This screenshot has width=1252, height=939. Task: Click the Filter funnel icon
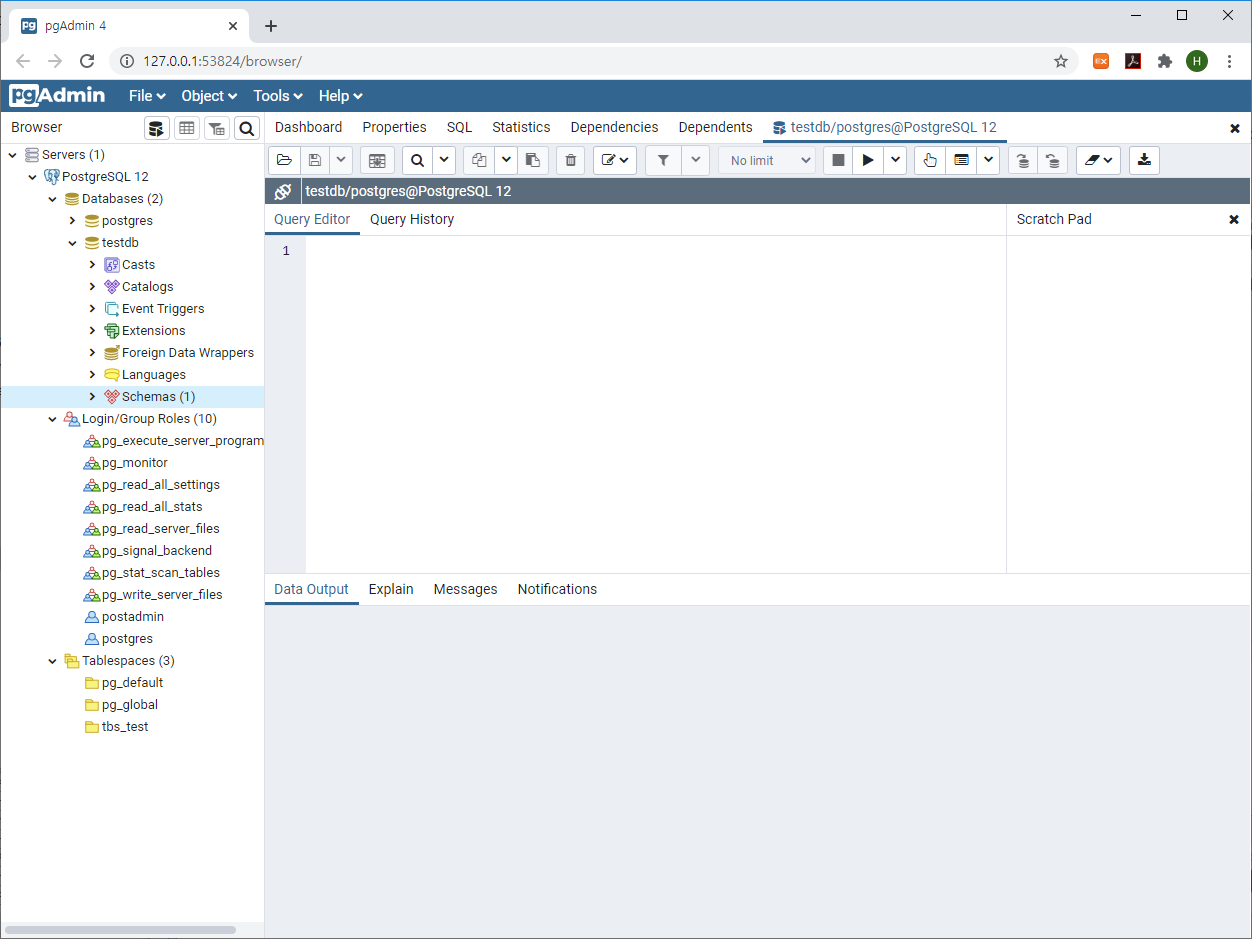(663, 160)
